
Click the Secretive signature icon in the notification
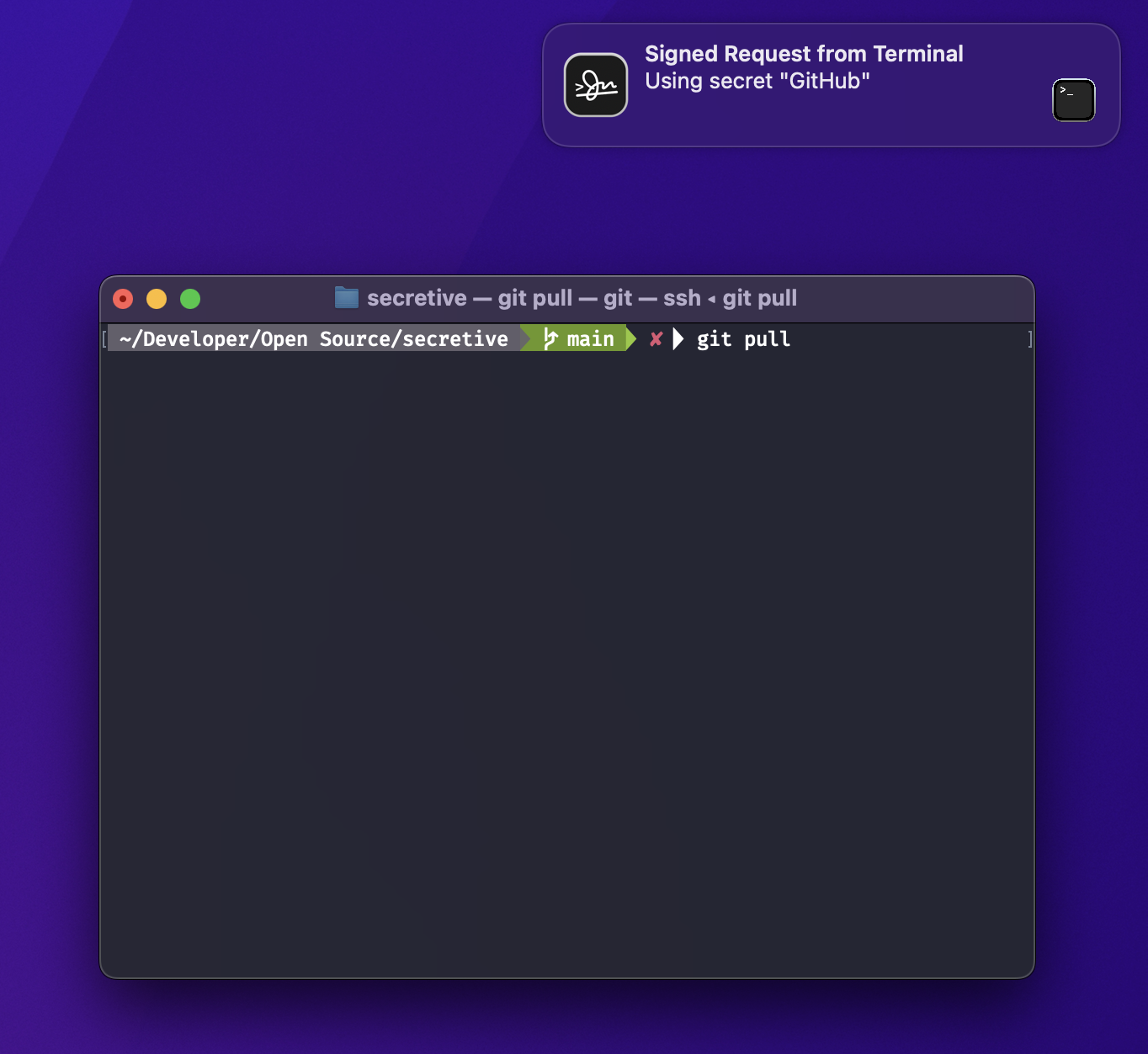(595, 84)
